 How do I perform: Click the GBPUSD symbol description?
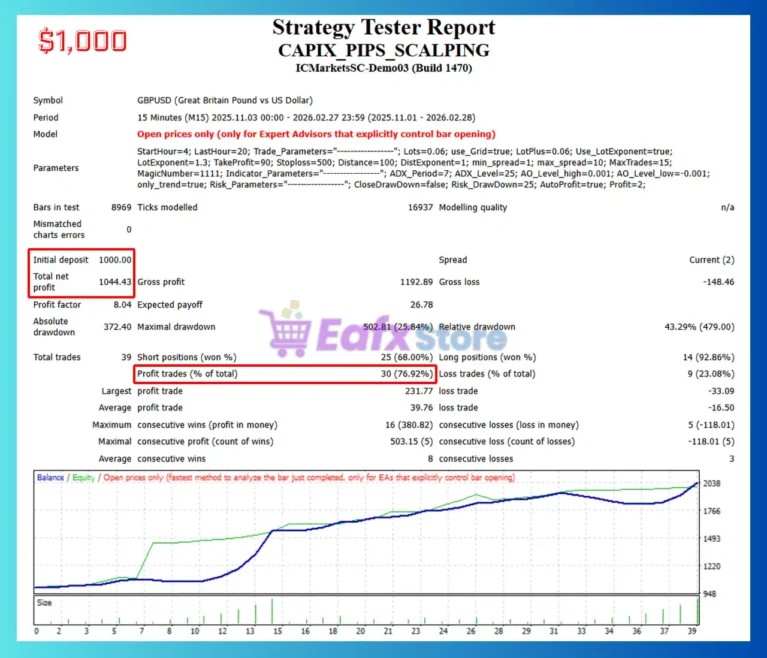point(225,100)
